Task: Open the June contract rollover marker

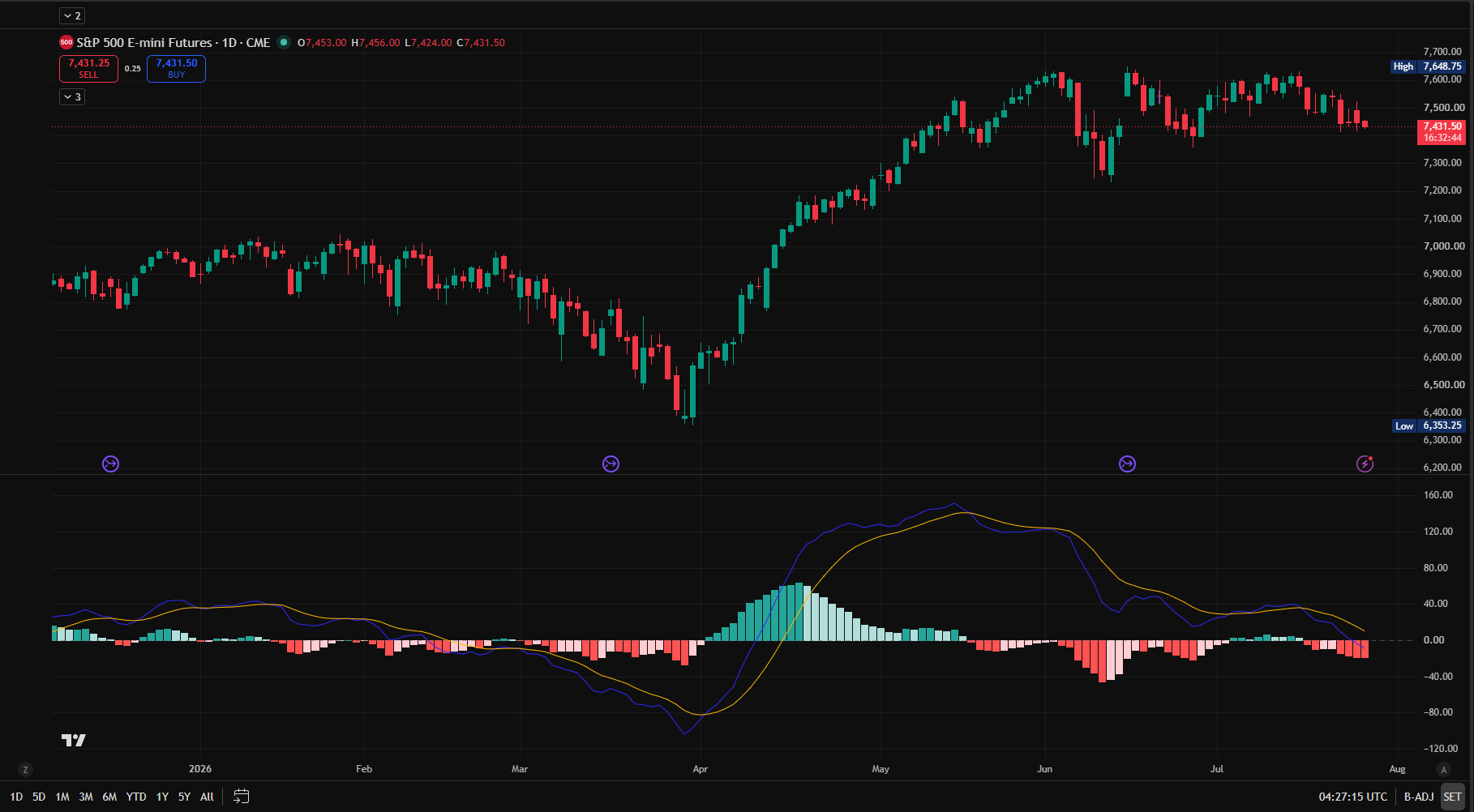Action: 1127,464
